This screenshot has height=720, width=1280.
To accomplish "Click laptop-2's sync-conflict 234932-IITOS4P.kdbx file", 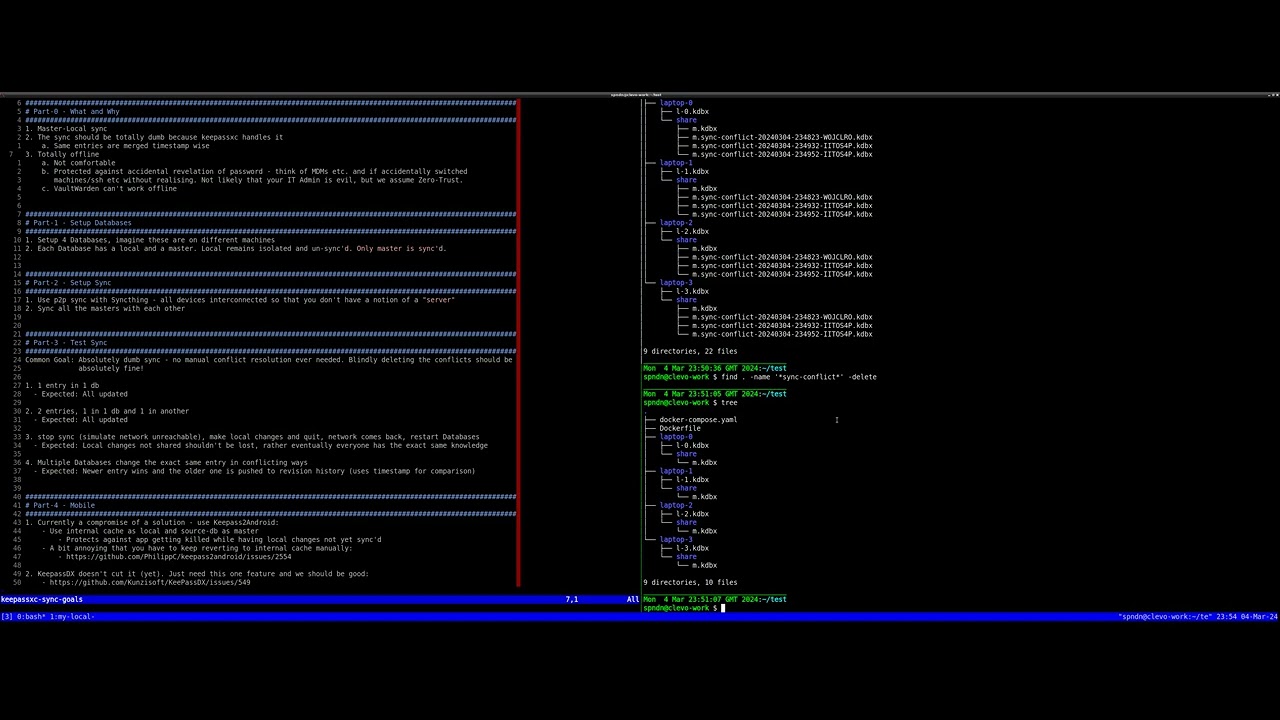I will point(782,266).
